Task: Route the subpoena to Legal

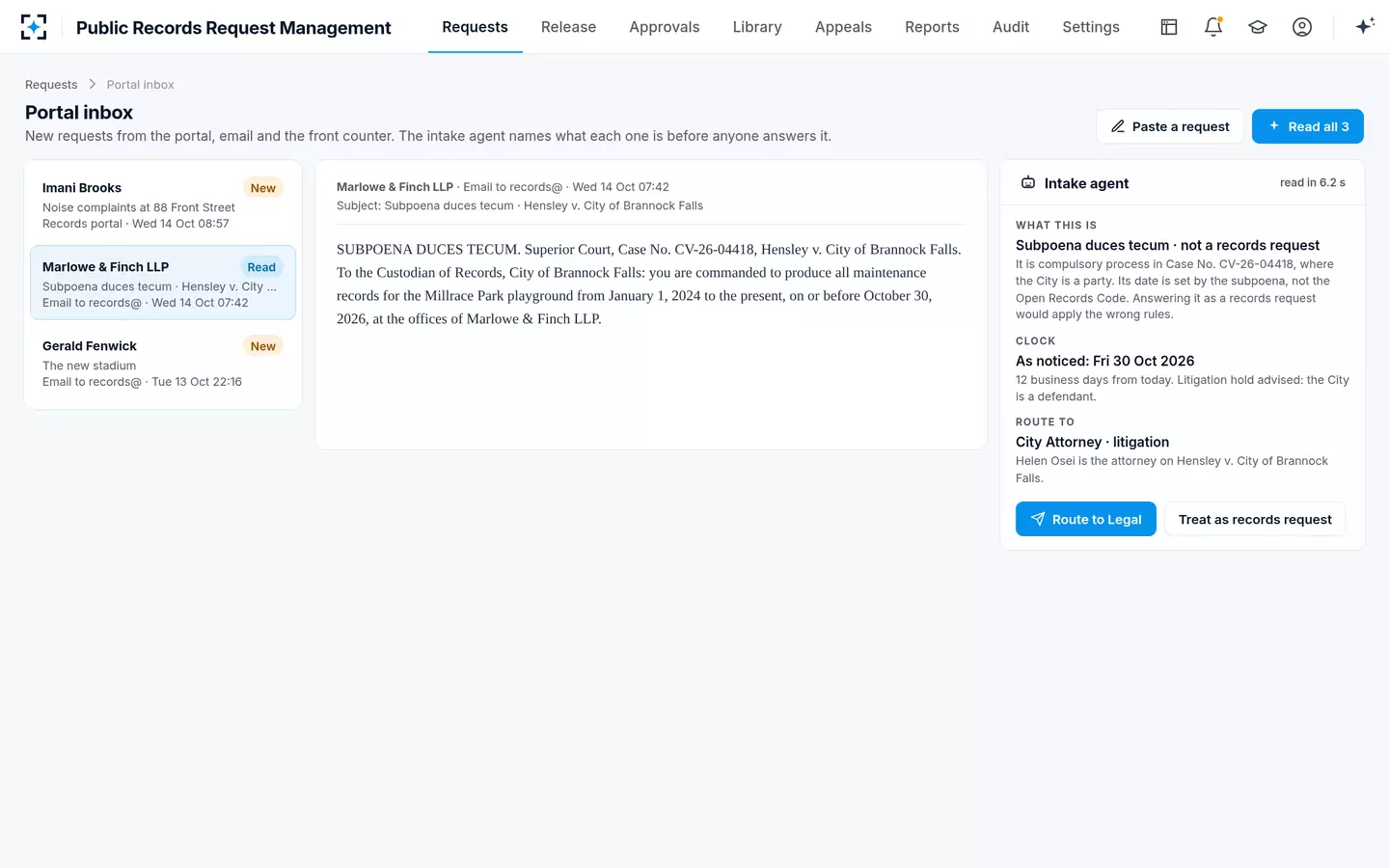Action: (1086, 519)
